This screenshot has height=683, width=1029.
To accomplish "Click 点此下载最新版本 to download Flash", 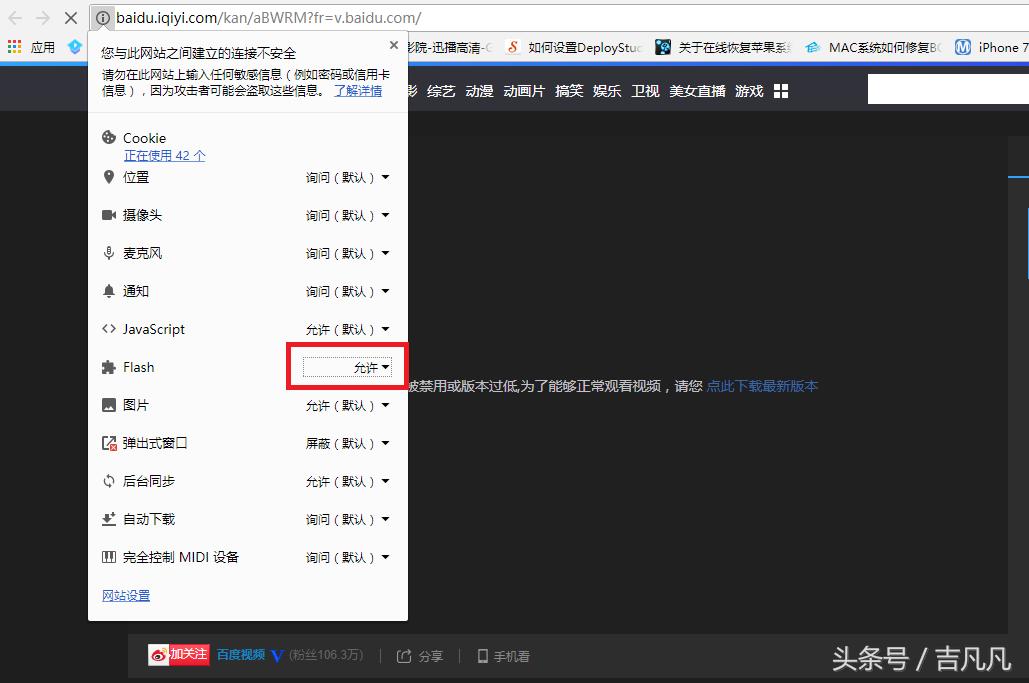I will (x=763, y=386).
